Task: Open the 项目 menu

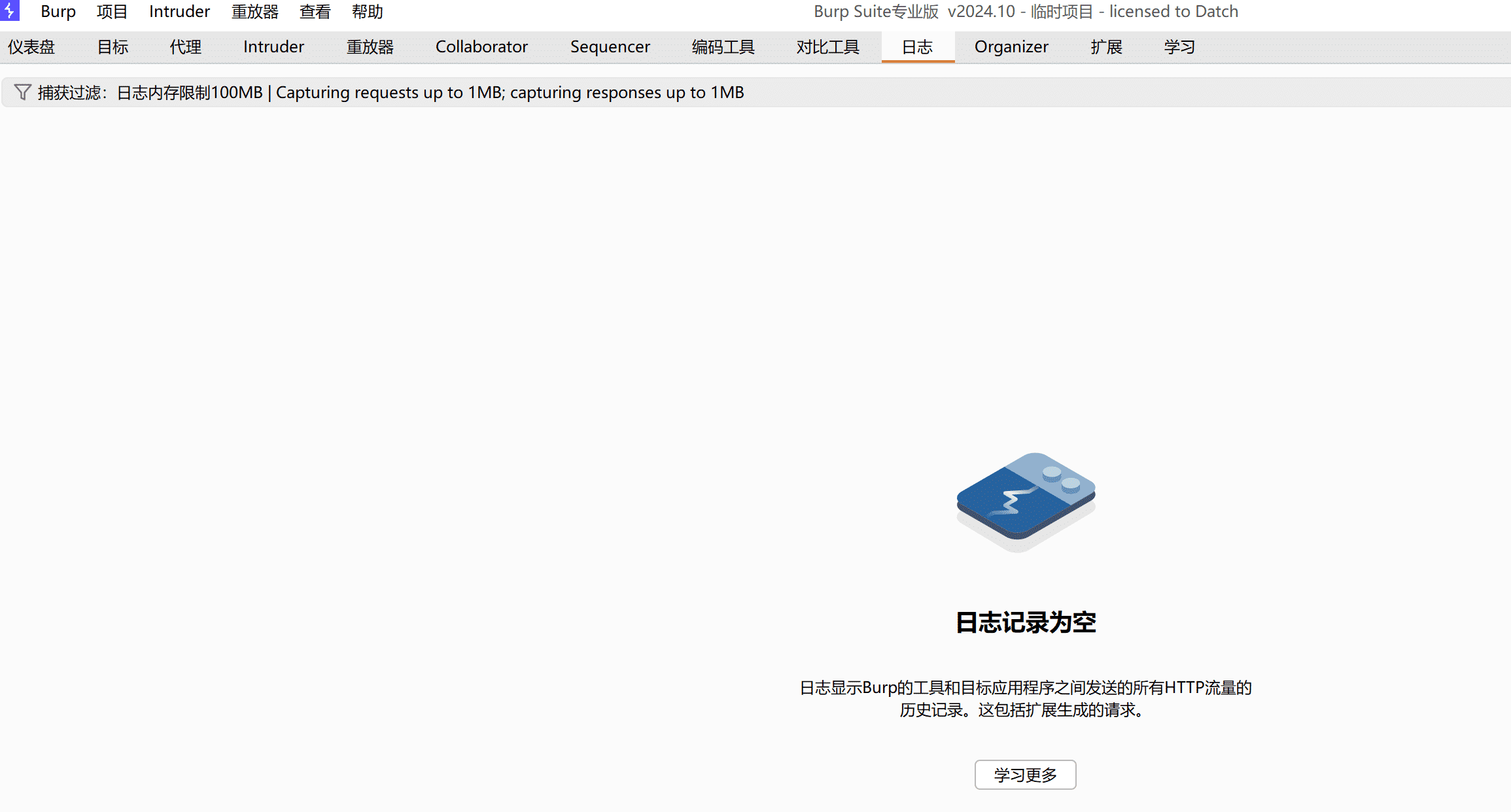Action: pos(112,12)
